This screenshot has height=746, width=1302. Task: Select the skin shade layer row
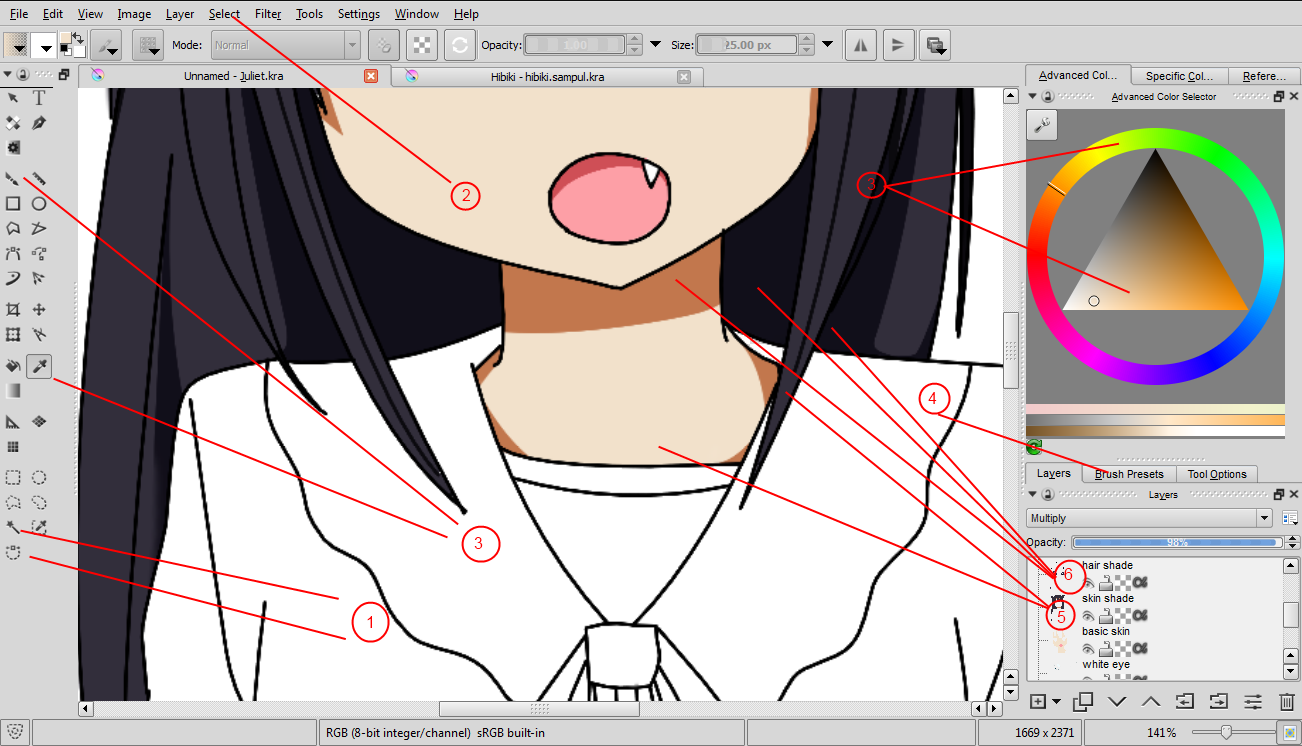coord(1155,607)
